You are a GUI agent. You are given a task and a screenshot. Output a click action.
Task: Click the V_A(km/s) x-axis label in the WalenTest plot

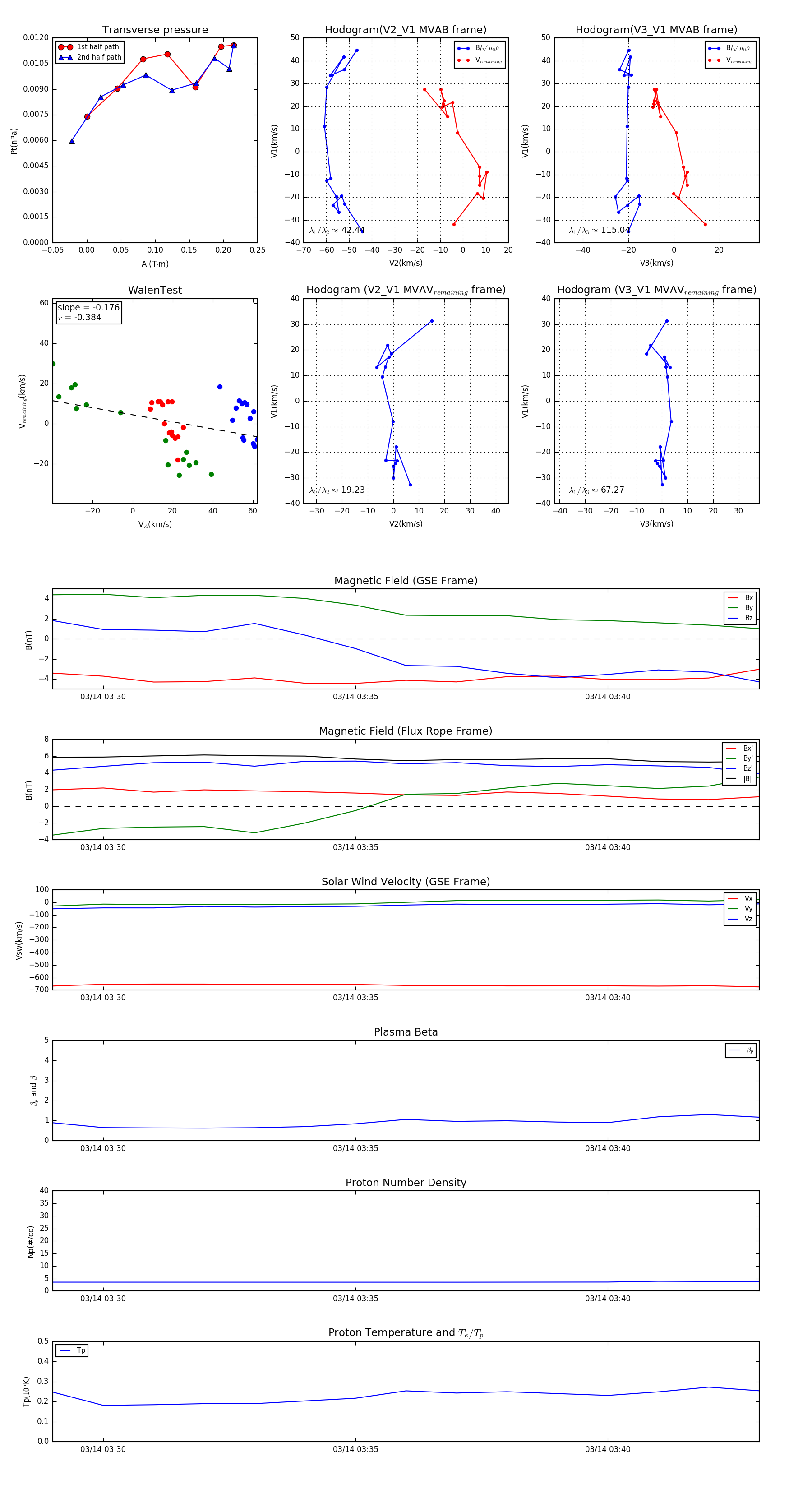tap(155, 524)
